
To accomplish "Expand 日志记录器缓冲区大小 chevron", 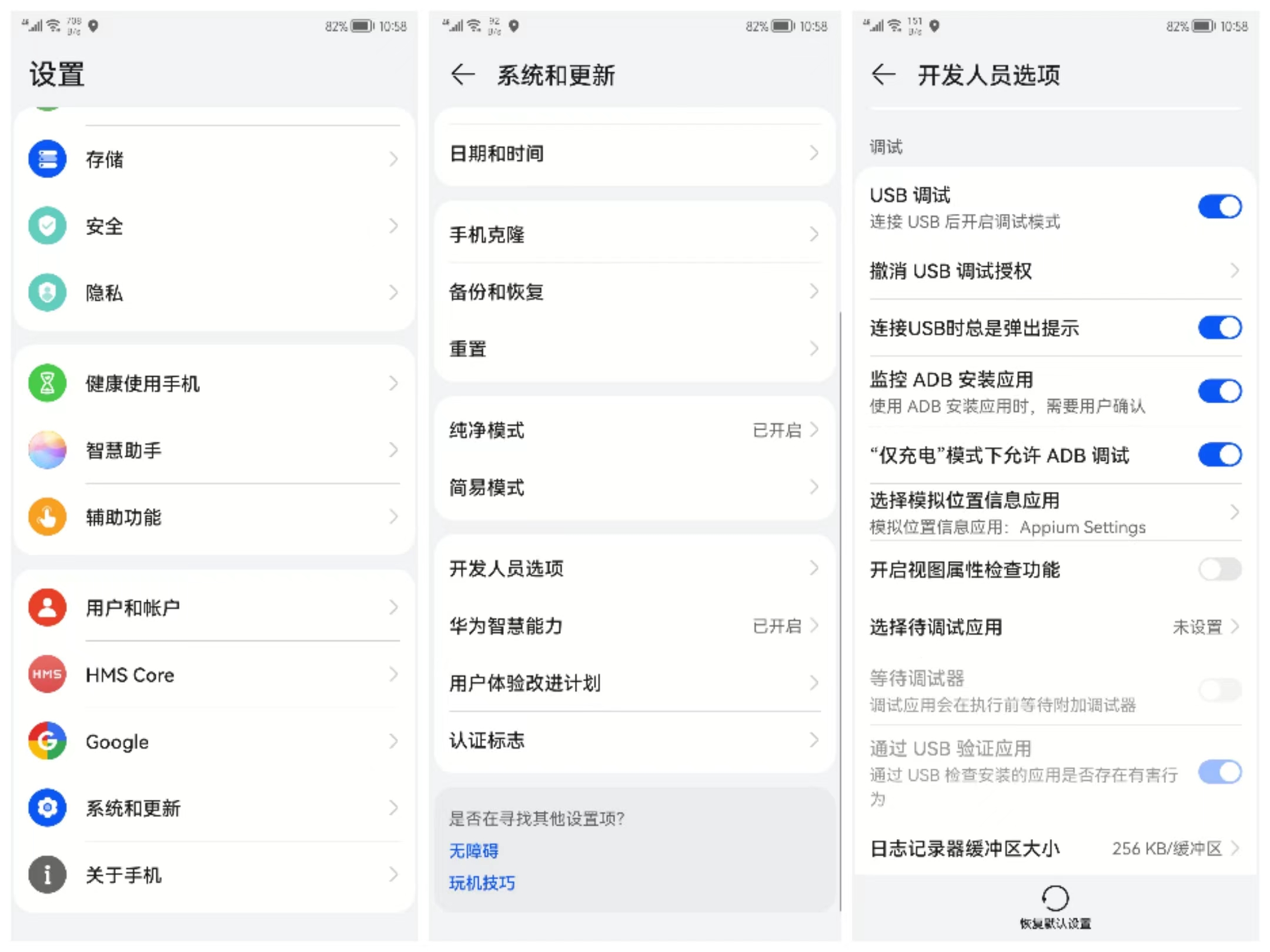I will pos(1235,848).
